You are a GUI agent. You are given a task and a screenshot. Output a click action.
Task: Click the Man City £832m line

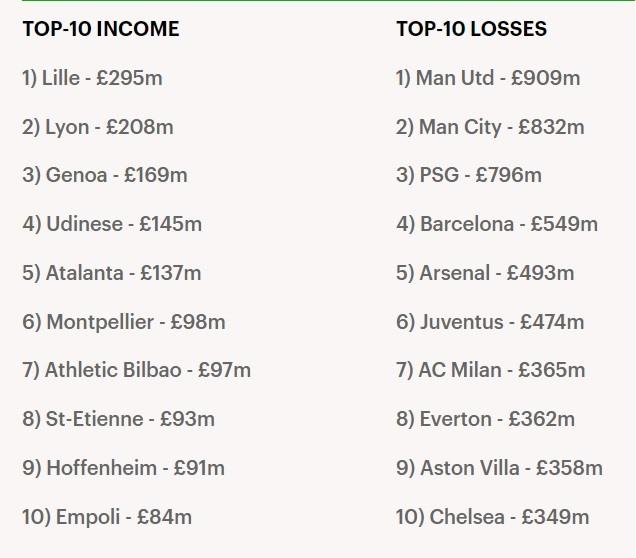pyautogui.click(x=490, y=127)
